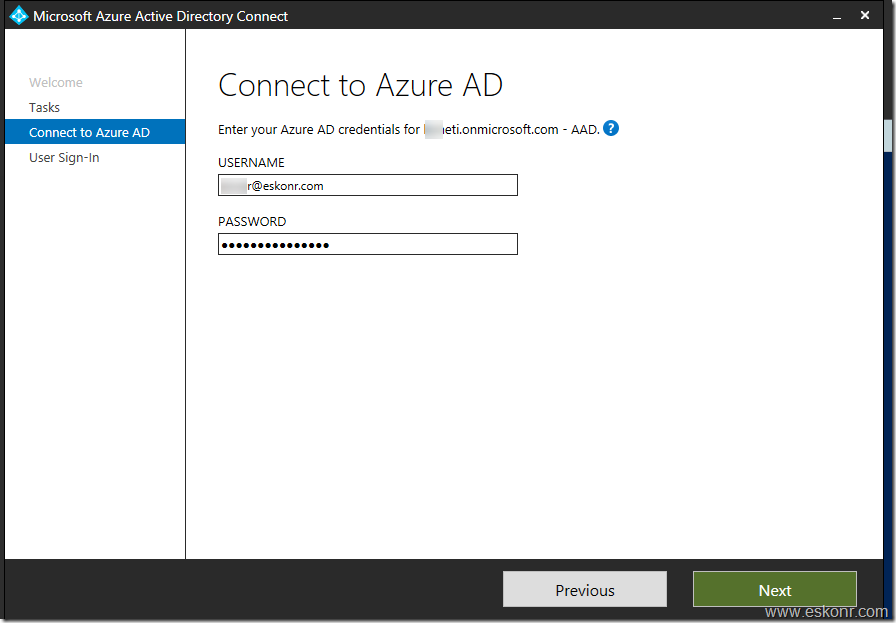The height and width of the screenshot is (623, 896).
Task: Click the blue help question mark icon
Action: [611, 129]
